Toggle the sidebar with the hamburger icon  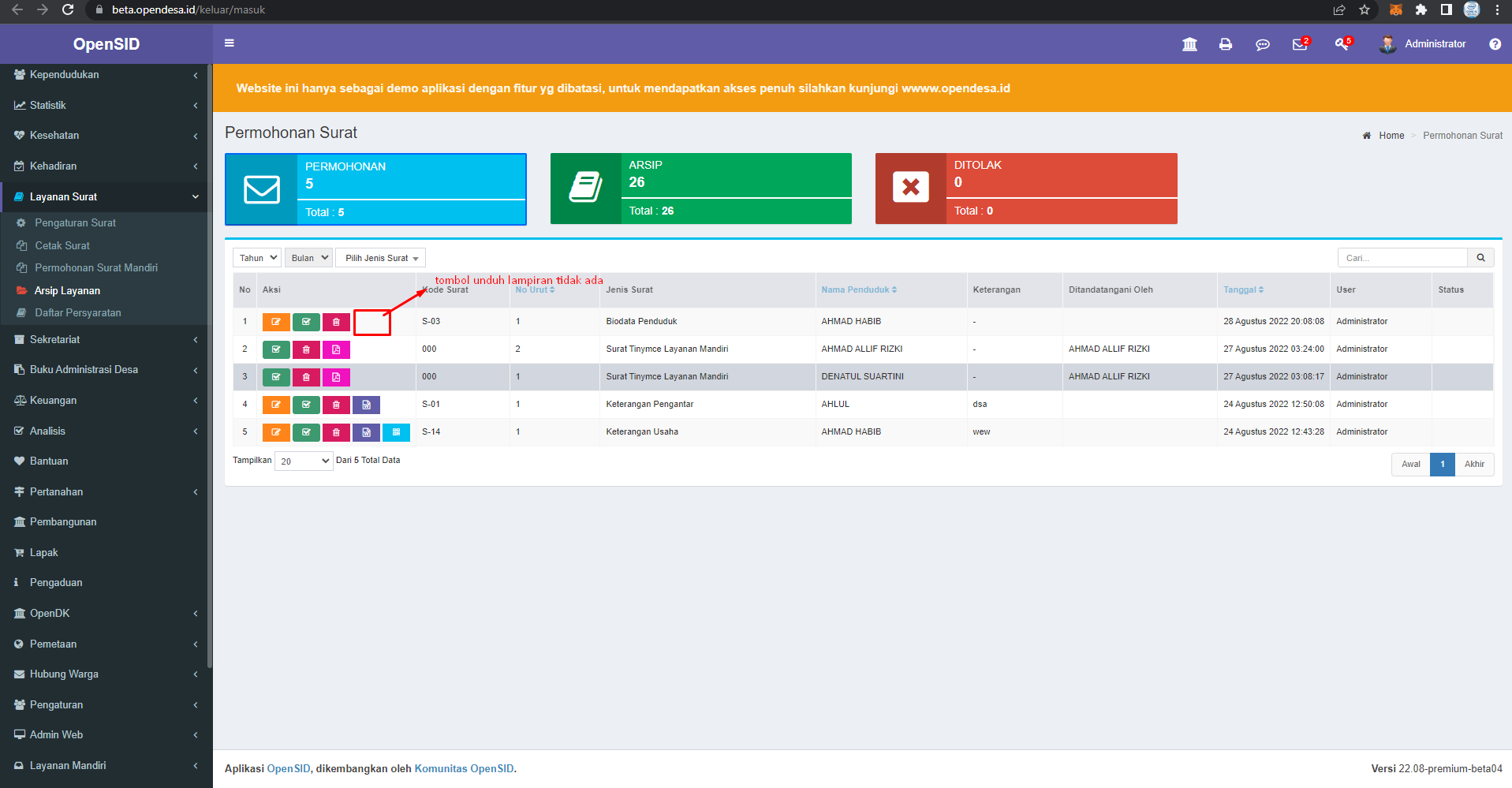coord(229,43)
